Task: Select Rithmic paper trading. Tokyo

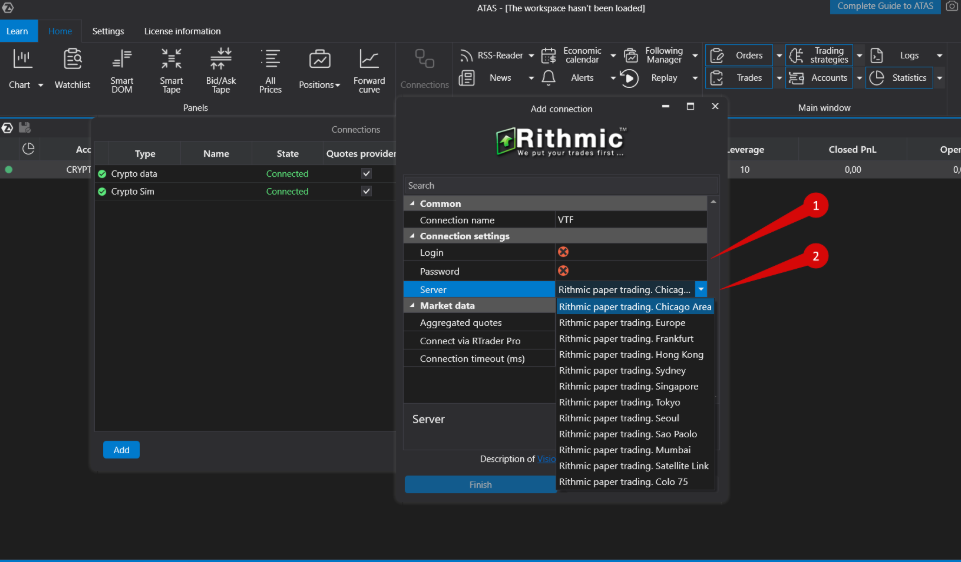Action: click(x=635, y=402)
